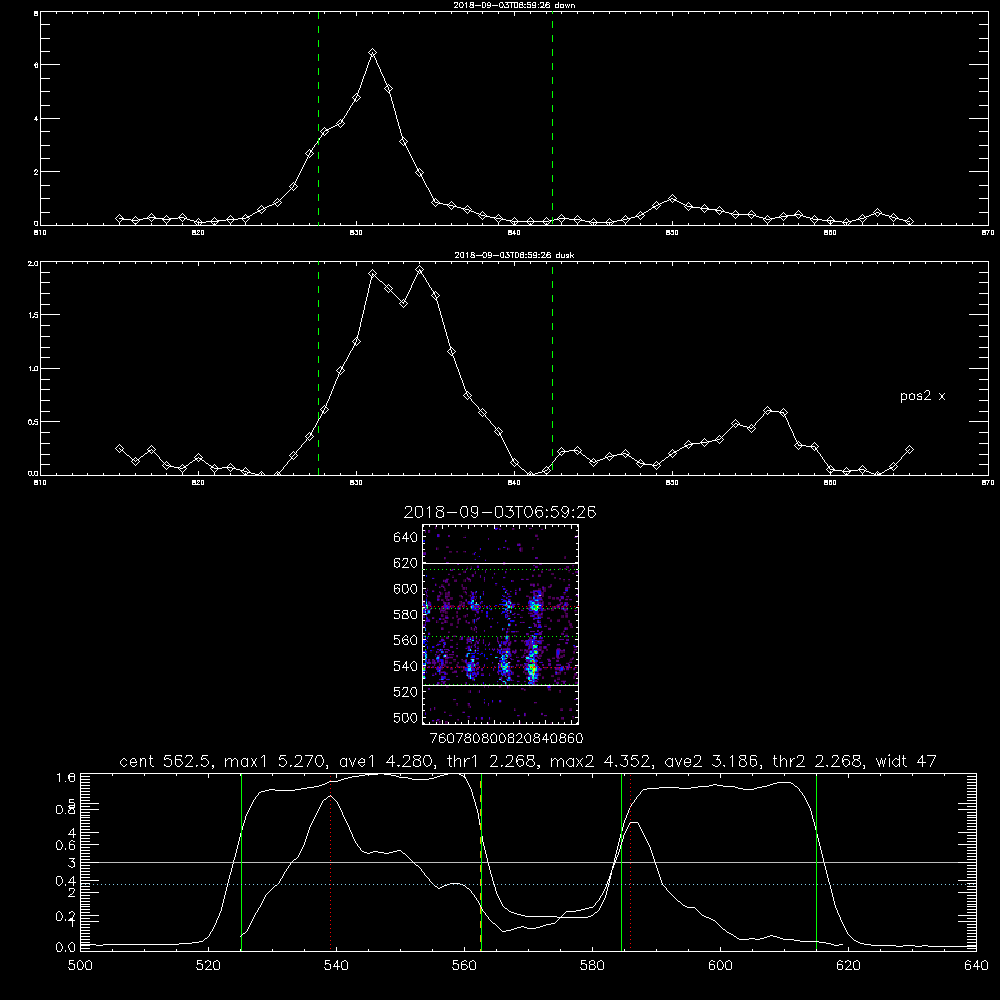Click the '760780800820840860' axis label under spectrogram
This screenshot has width=1000, height=1000.
tap(506, 739)
